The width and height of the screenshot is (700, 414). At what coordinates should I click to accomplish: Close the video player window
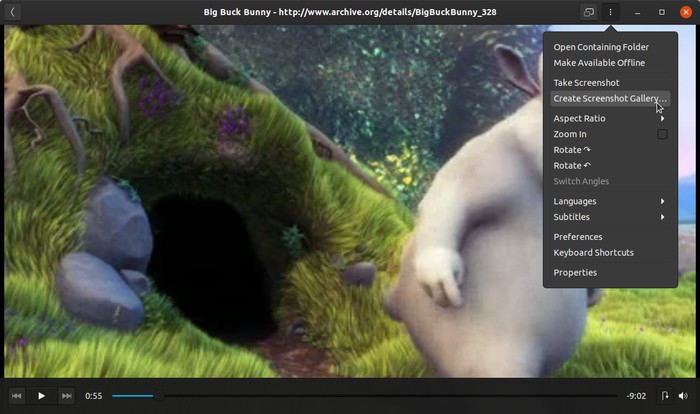coord(686,12)
